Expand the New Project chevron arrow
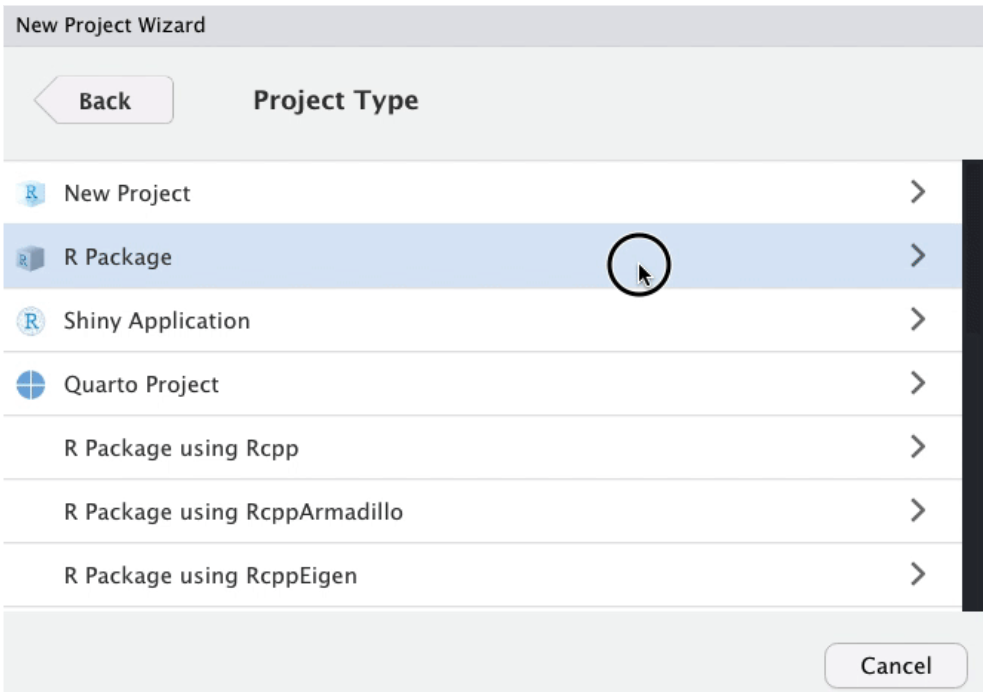The width and height of the screenshot is (983, 692). pyautogui.click(x=918, y=193)
